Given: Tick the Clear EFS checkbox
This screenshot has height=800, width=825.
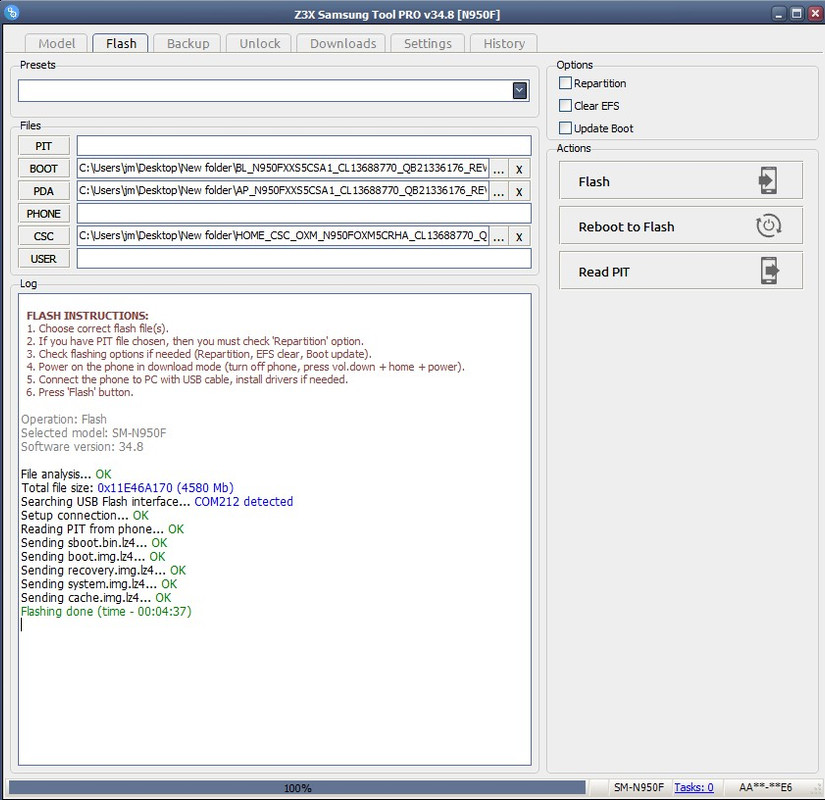Looking at the screenshot, I should 565,106.
